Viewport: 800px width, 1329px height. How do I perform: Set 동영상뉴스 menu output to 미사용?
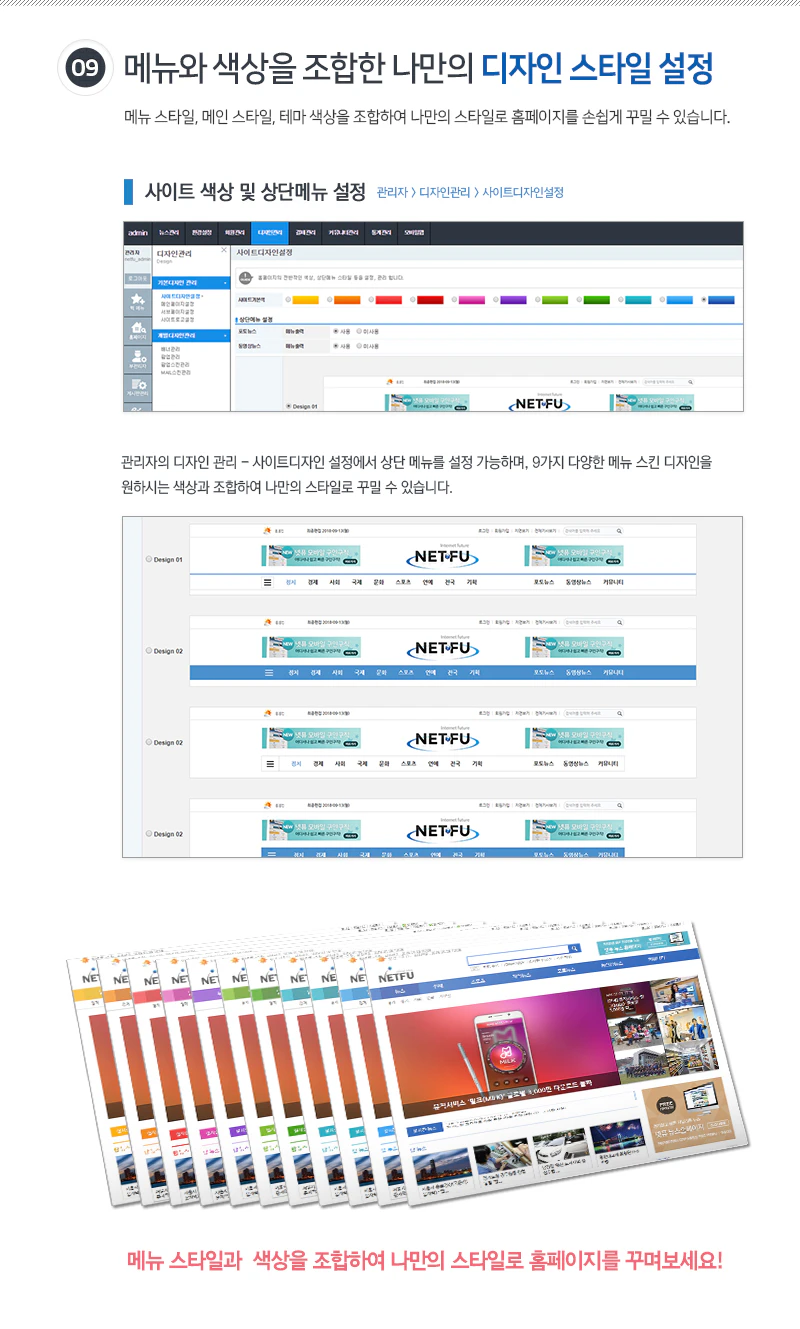(359, 346)
